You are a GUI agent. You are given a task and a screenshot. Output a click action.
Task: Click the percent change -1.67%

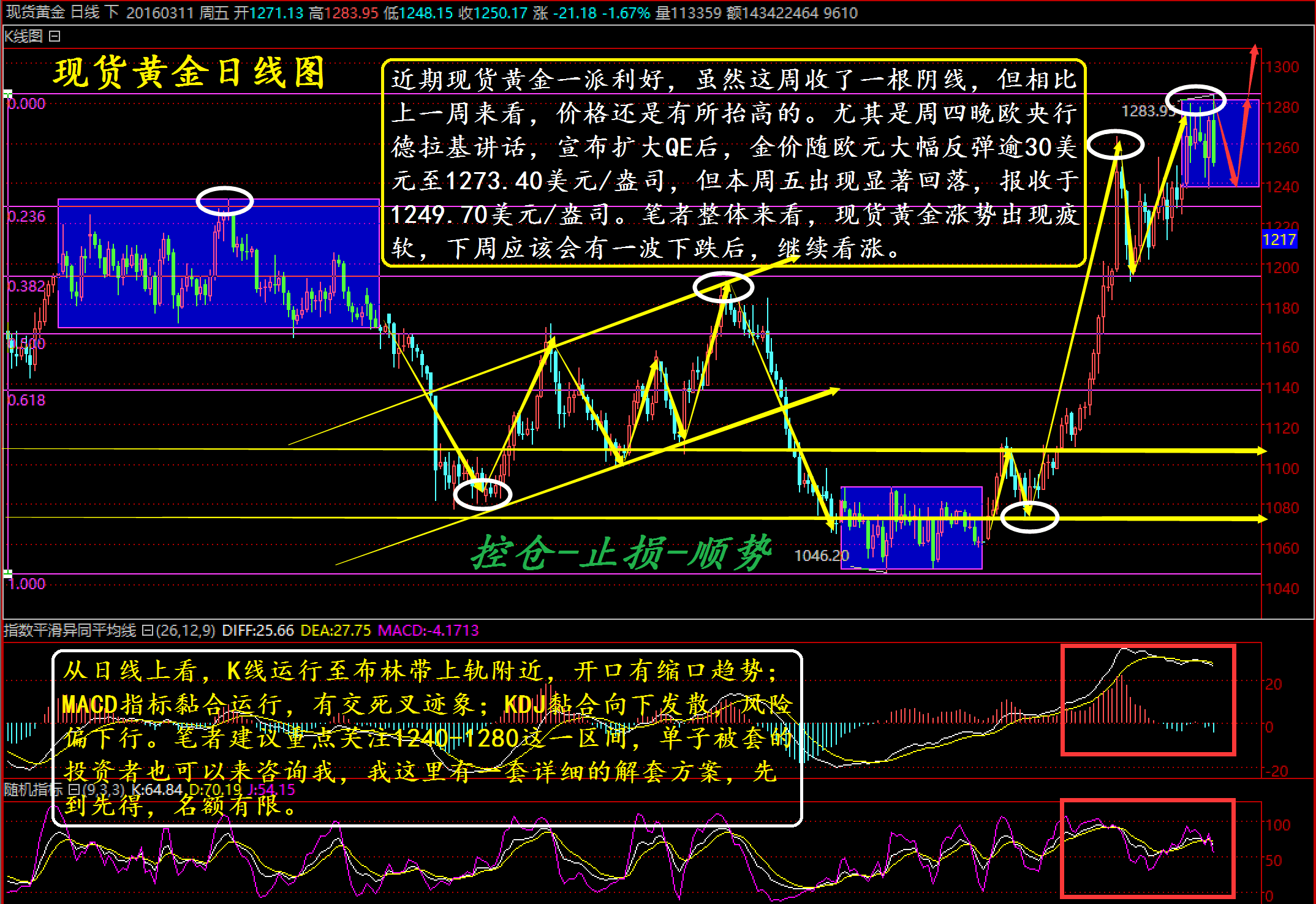tap(626, 12)
